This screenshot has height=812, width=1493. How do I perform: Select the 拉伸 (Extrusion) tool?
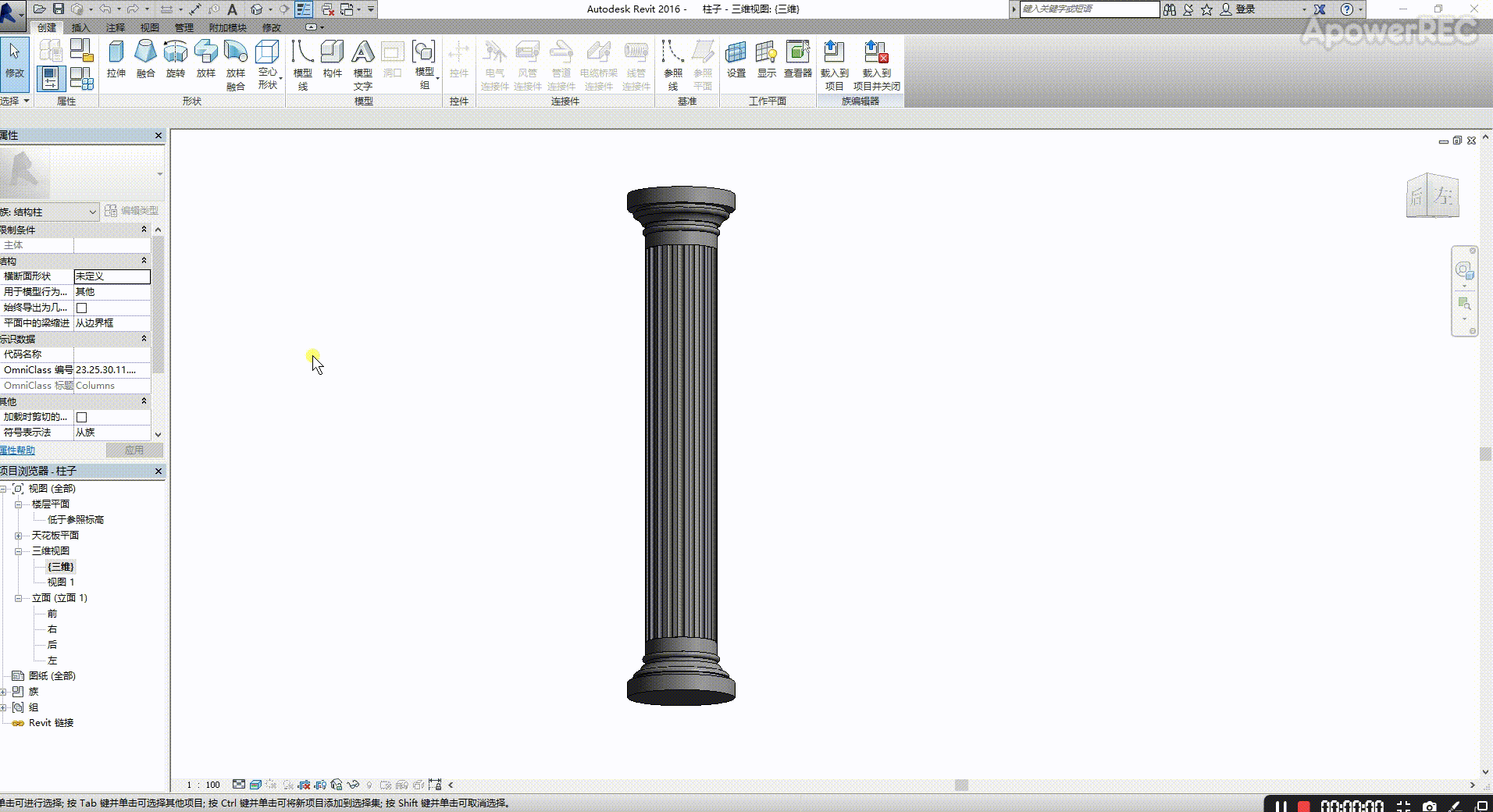(116, 59)
